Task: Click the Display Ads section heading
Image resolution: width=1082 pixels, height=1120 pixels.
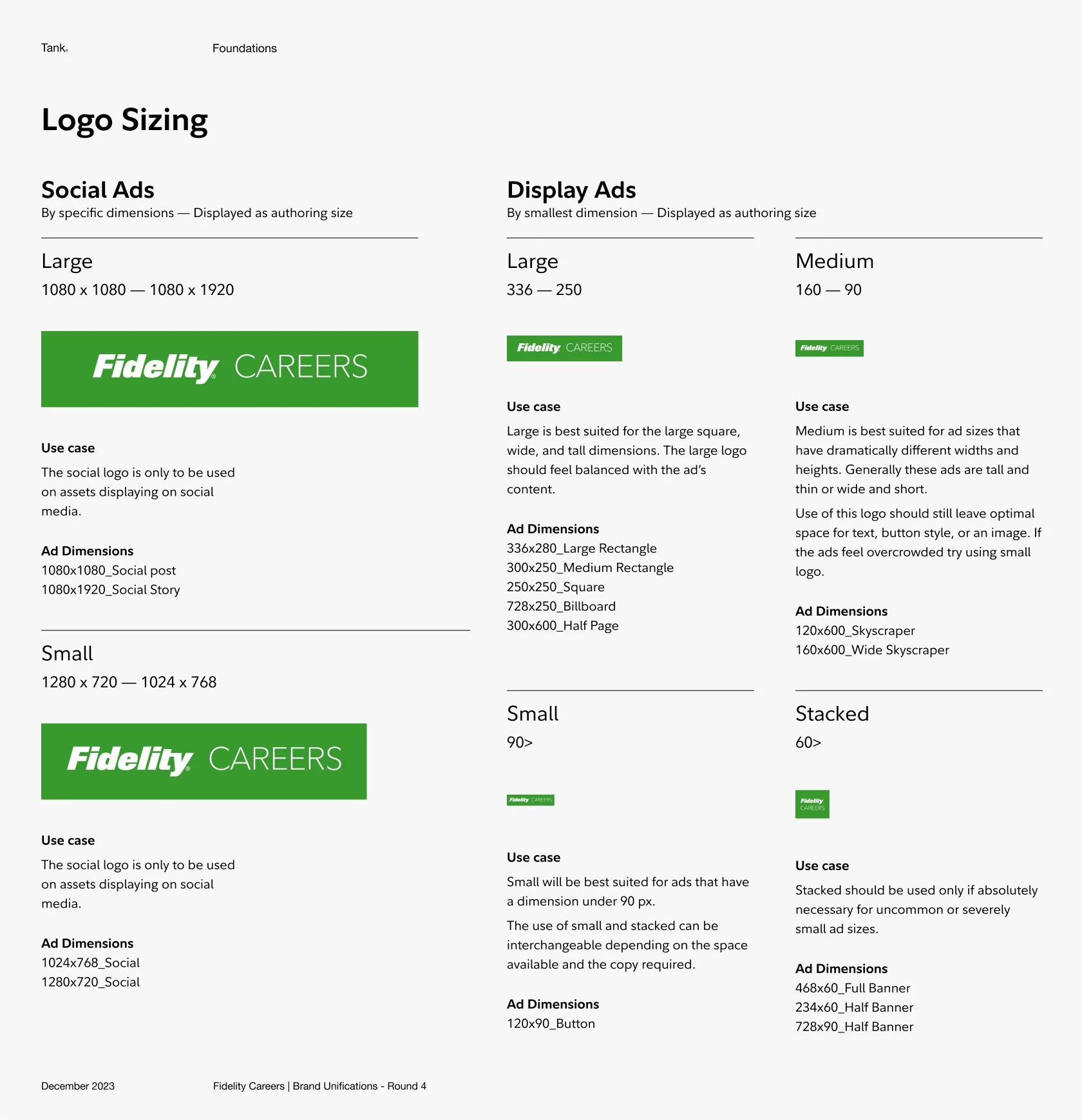Action: coord(571,190)
